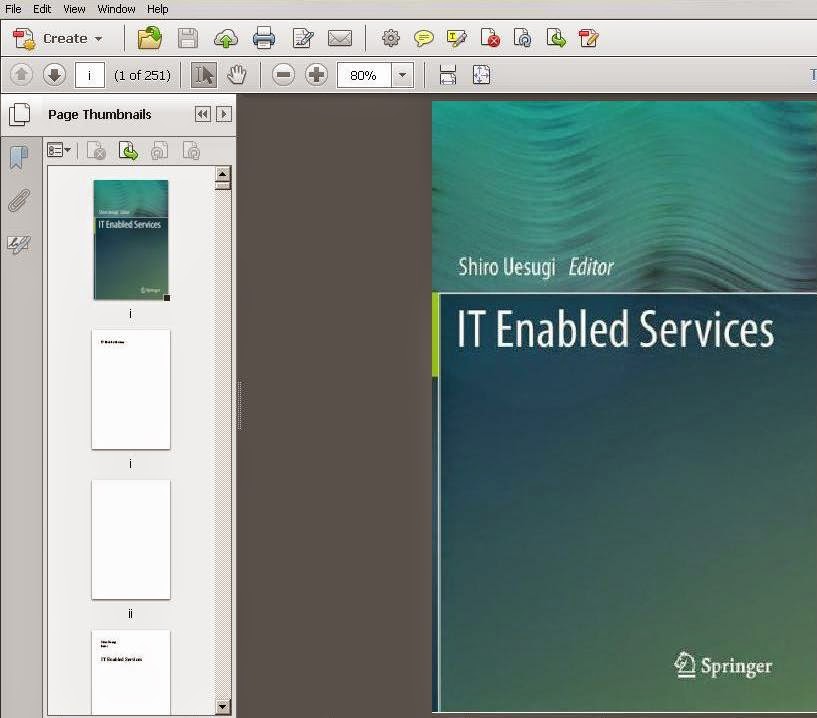Click the Fit width scrolling icon
Image resolution: width=817 pixels, height=718 pixels.
[448, 75]
